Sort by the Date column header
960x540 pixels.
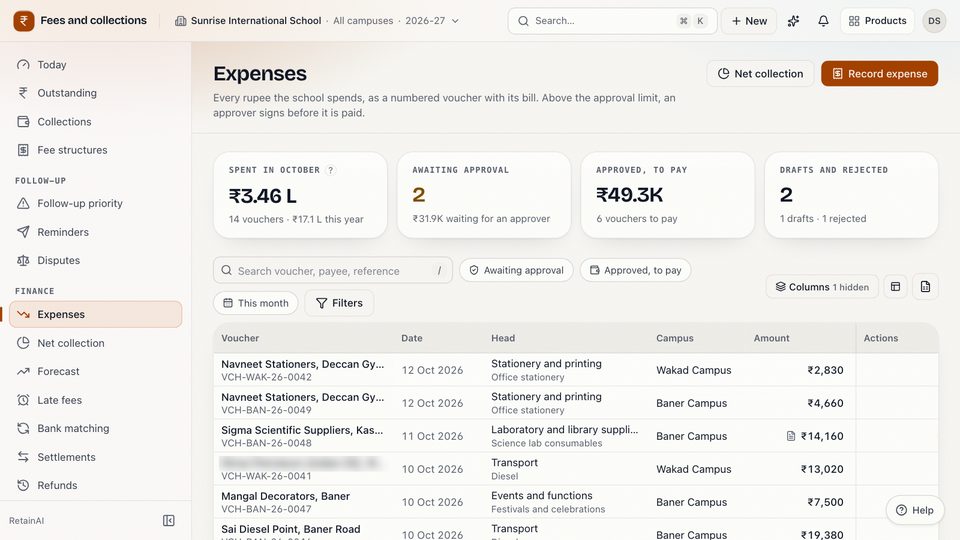point(412,338)
